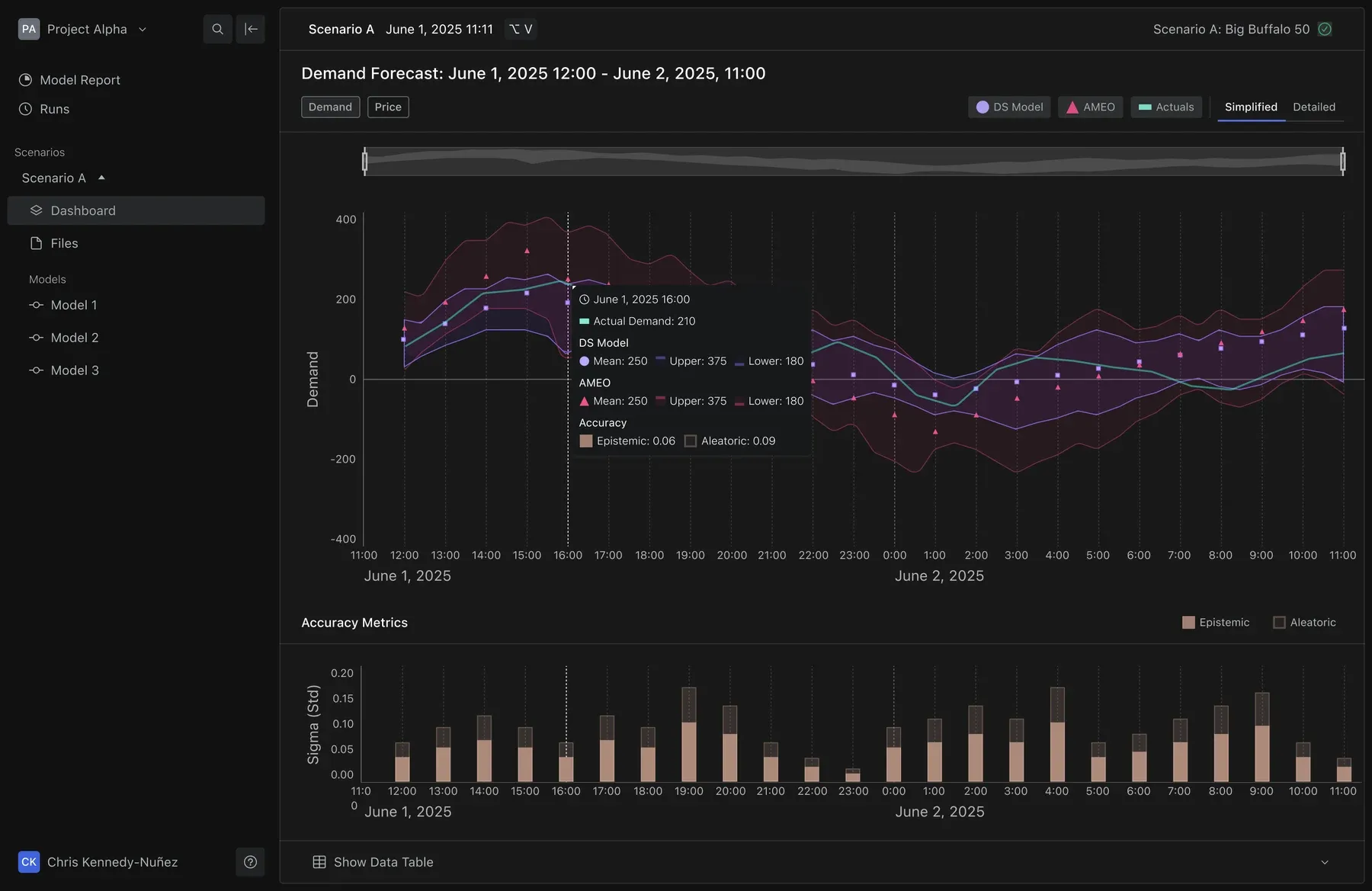Click Show Data Table
The height and width of the screenshot is (891, 1372).
383,862
